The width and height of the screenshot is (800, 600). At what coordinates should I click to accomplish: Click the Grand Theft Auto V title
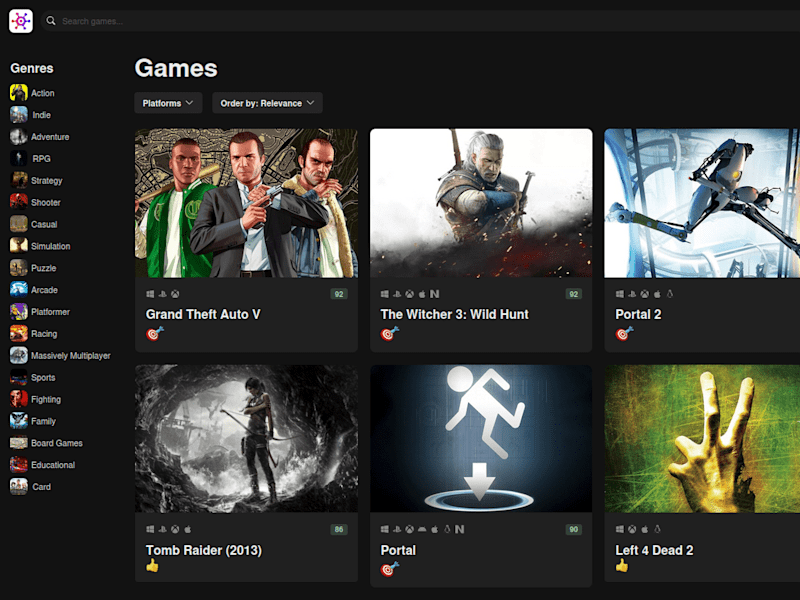tap(203, 314)
